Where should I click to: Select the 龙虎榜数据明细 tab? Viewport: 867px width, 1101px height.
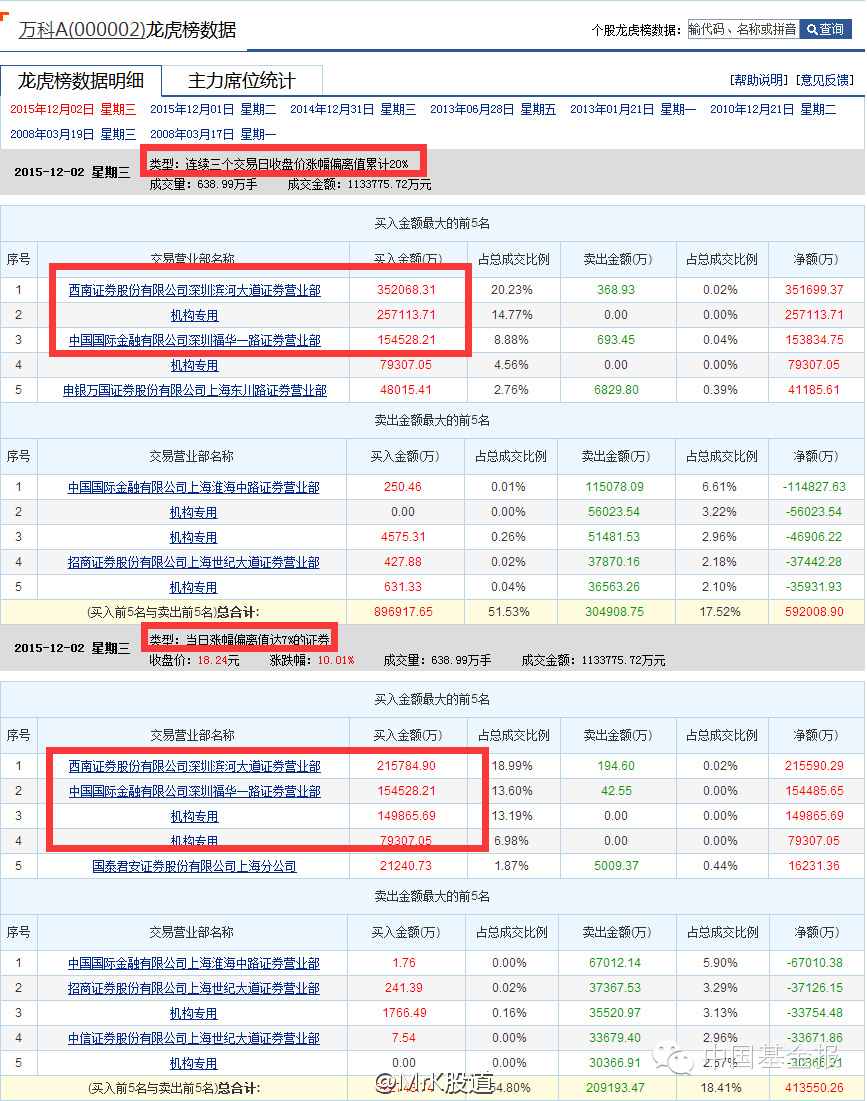(x=82, y=79)
